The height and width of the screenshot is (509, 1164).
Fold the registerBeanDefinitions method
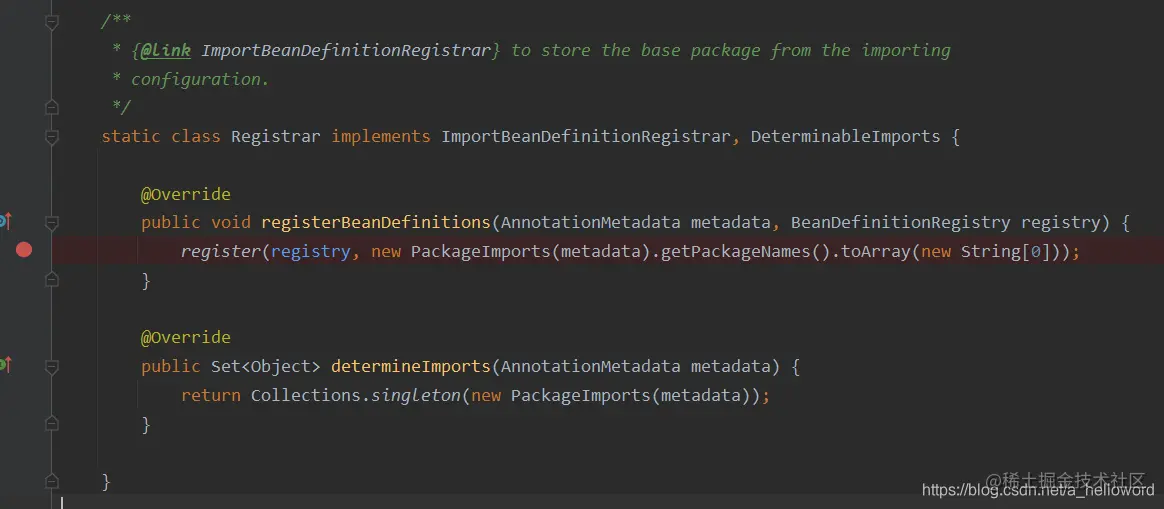pos(51,222)
